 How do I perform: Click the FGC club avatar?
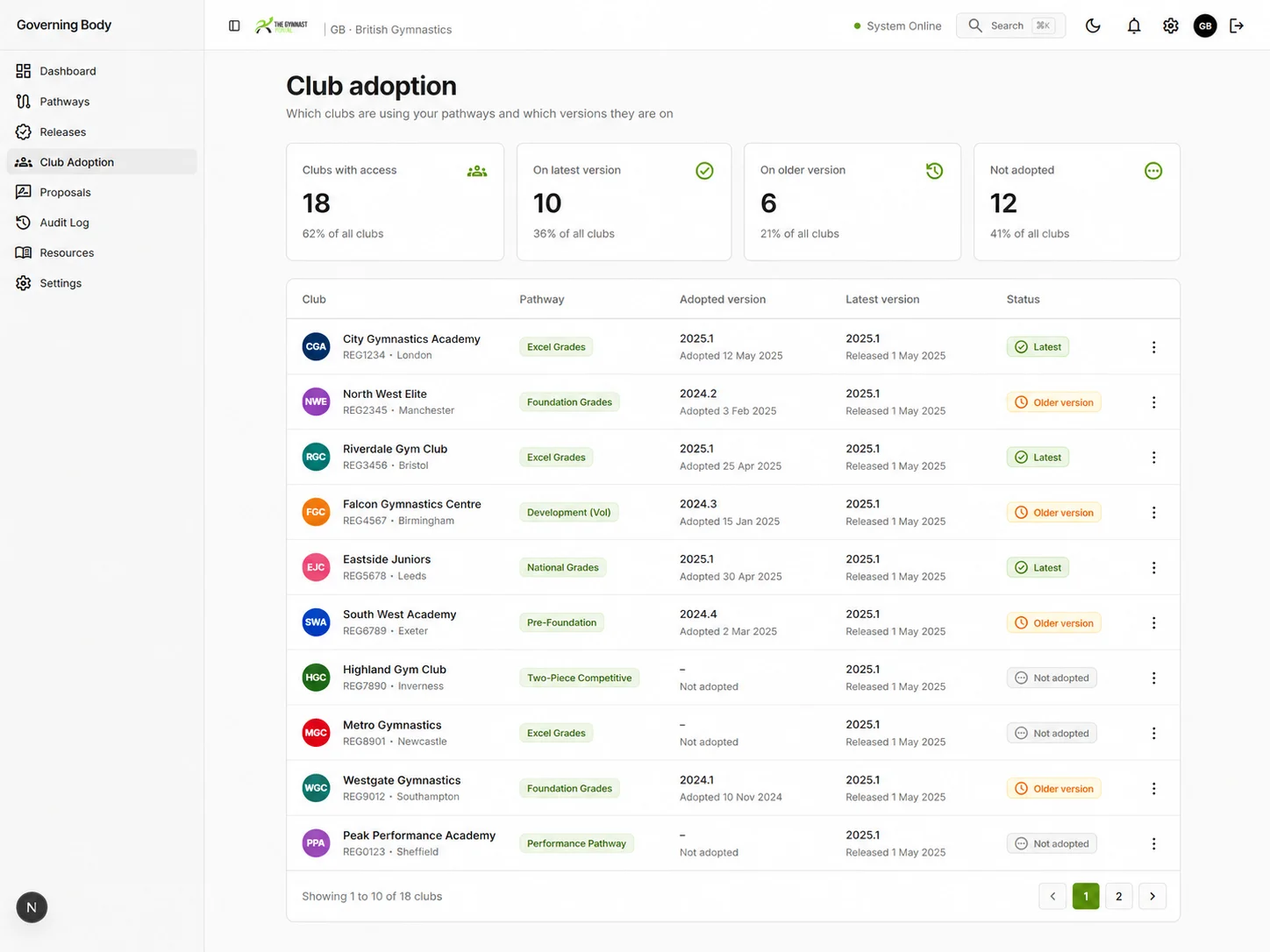pyautogui.click(x=316, y=513)
